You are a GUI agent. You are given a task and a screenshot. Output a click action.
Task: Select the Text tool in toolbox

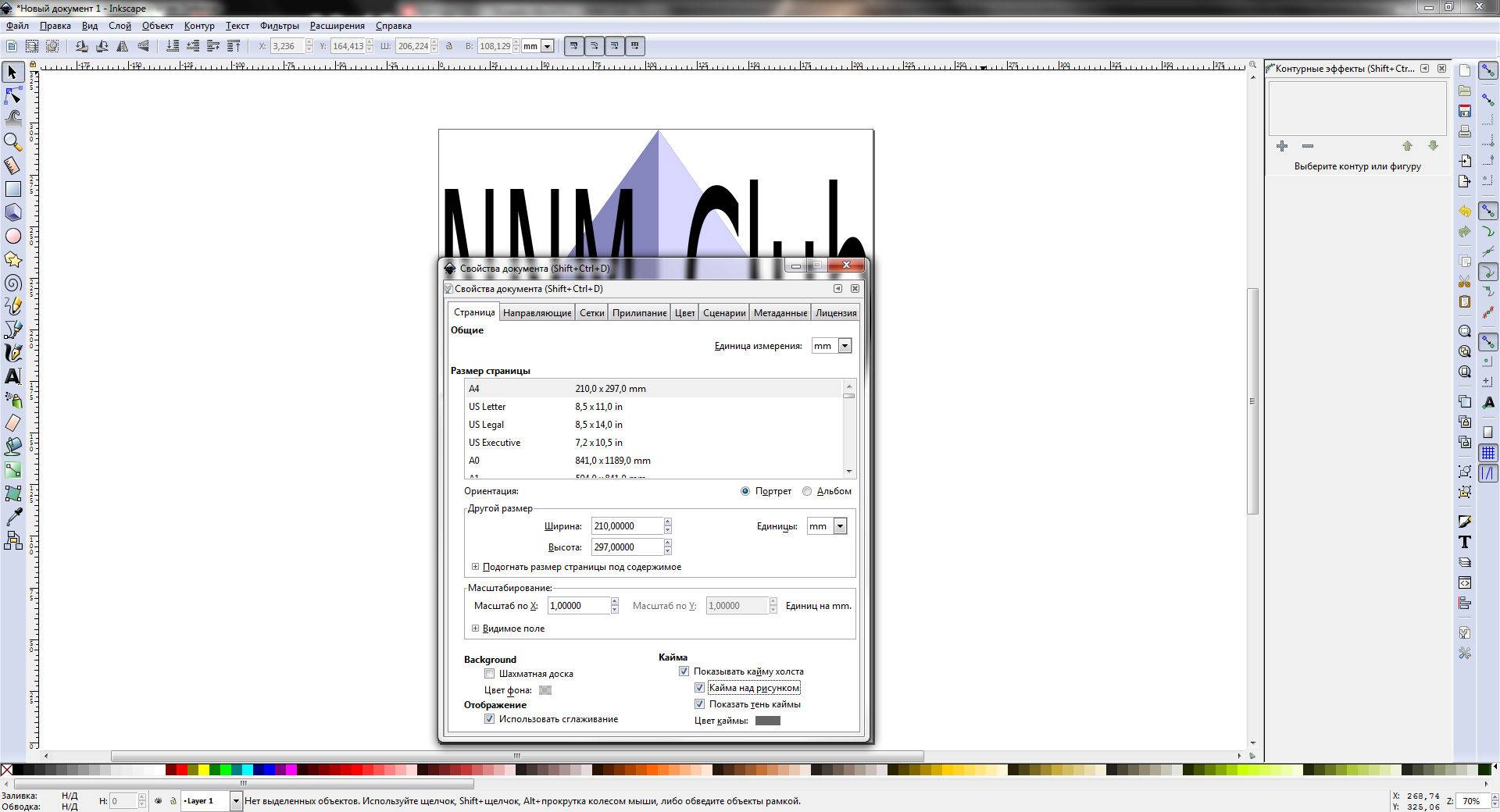[x=12, y=376]
